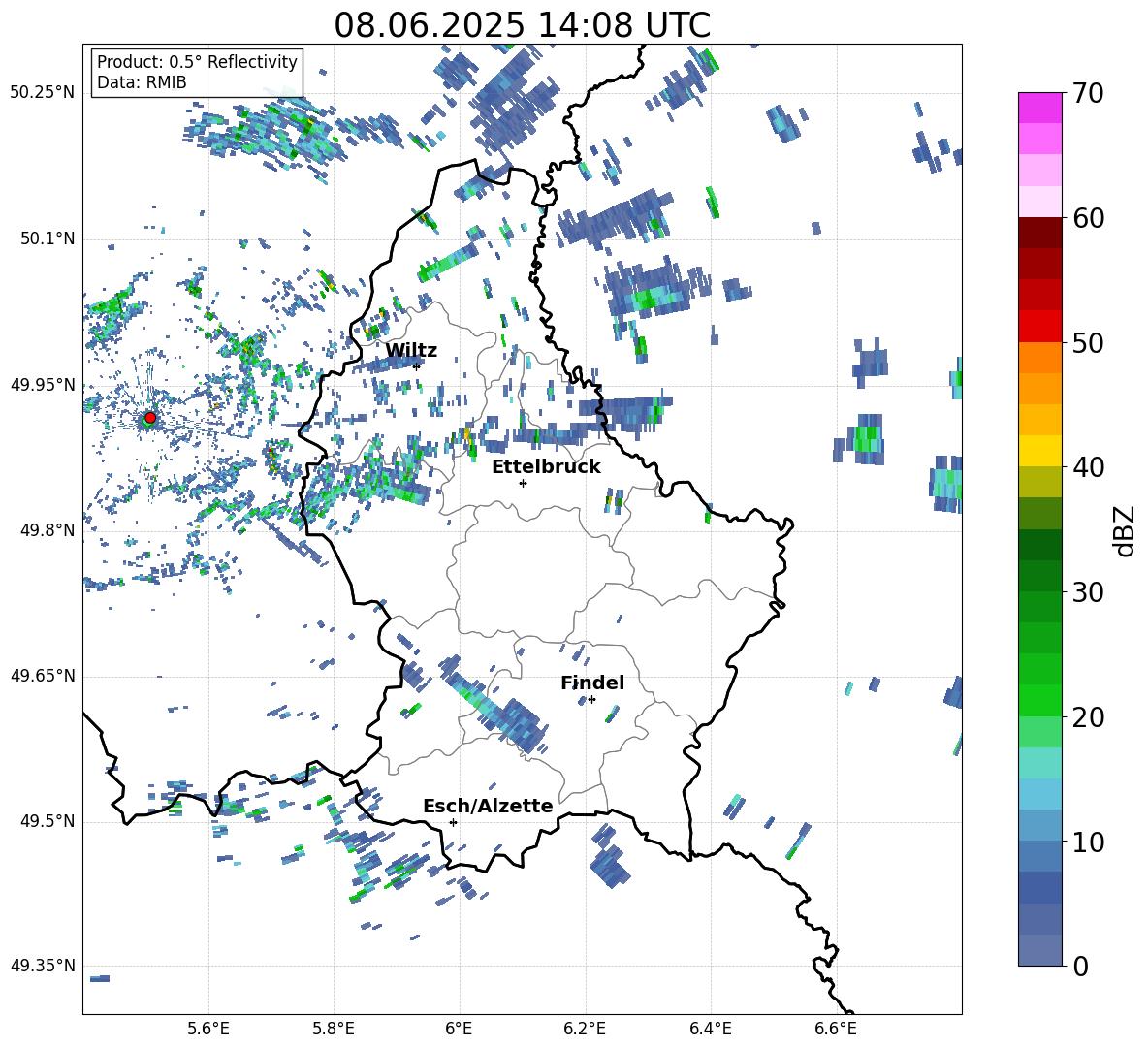Click the Esch/Alzette city label
This screenshot has width=1148, height=1048.
point(488,806)
